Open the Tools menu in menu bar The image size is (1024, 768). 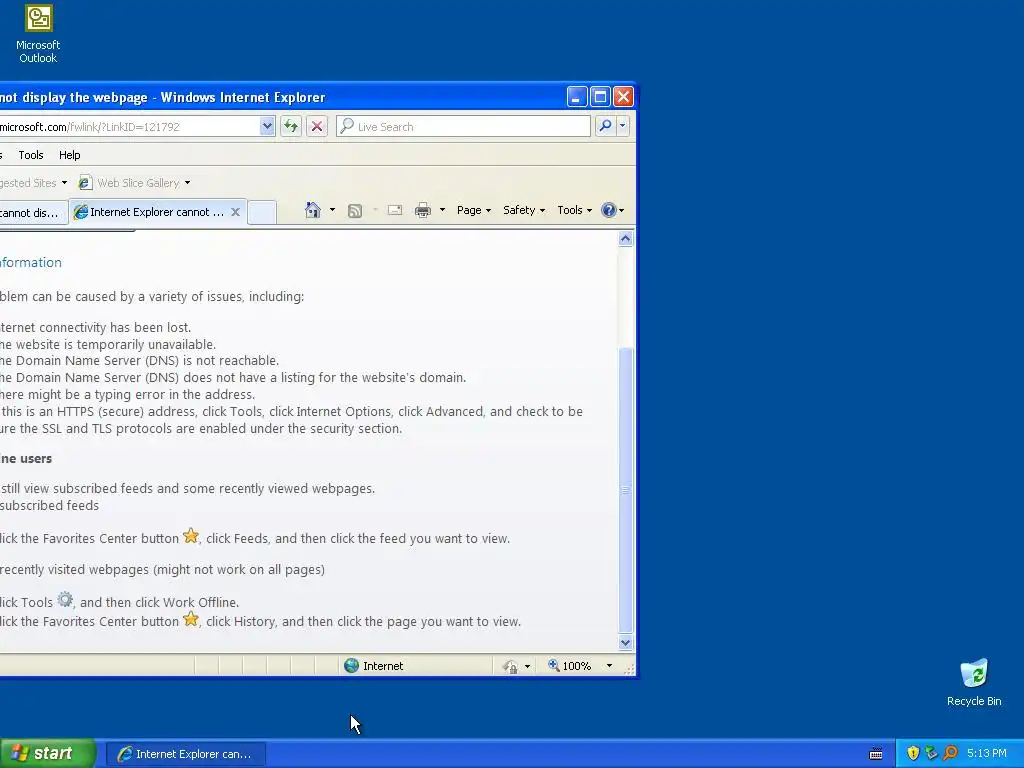click(x=31, y=155)
